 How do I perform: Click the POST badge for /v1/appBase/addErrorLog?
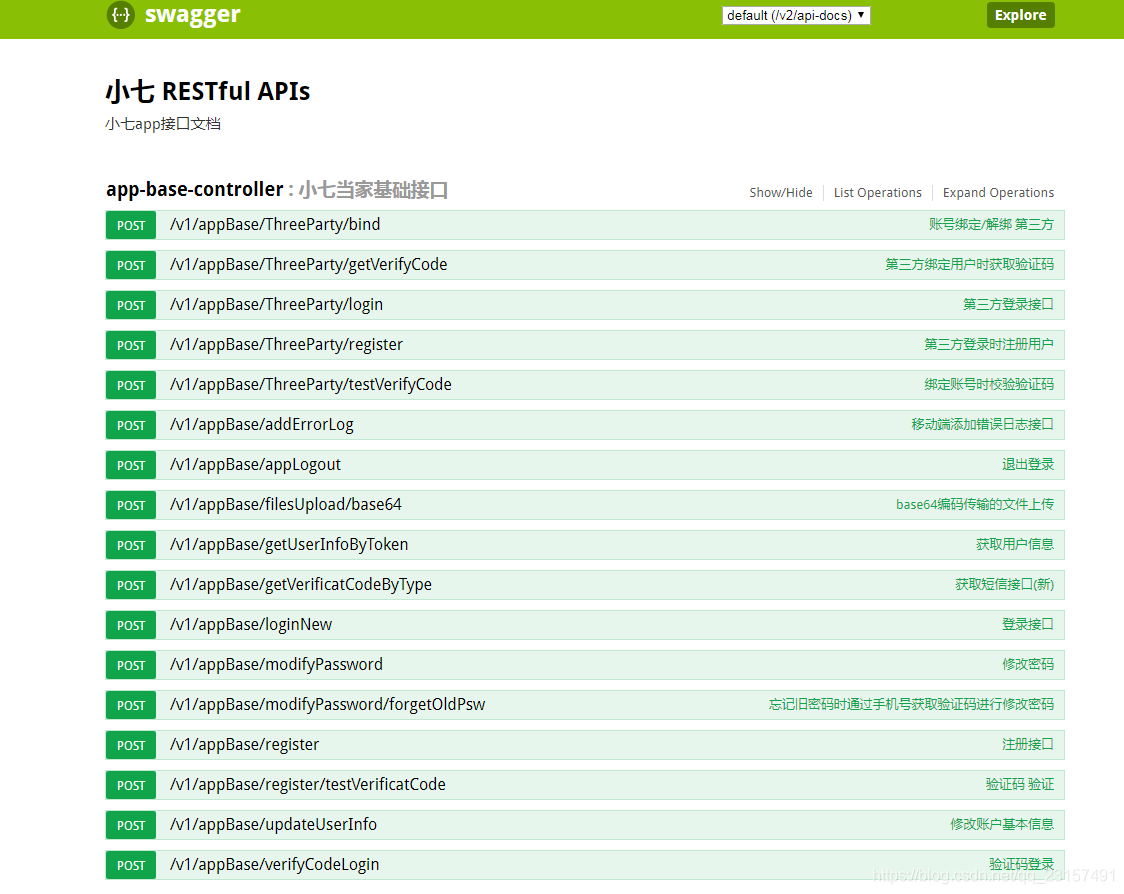130,424
